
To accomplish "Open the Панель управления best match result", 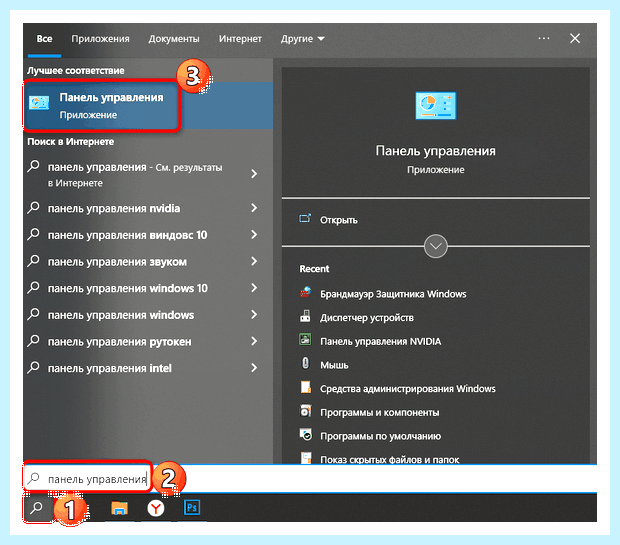I will [148, 106].
